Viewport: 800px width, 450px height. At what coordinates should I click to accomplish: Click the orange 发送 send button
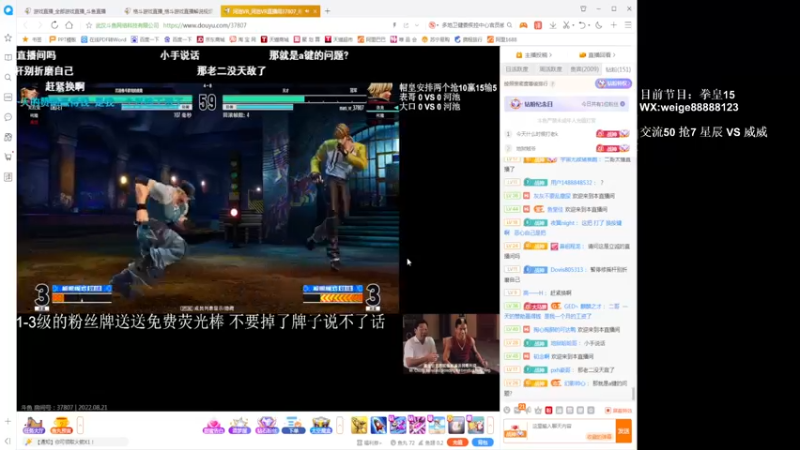(x=623, y=431)
